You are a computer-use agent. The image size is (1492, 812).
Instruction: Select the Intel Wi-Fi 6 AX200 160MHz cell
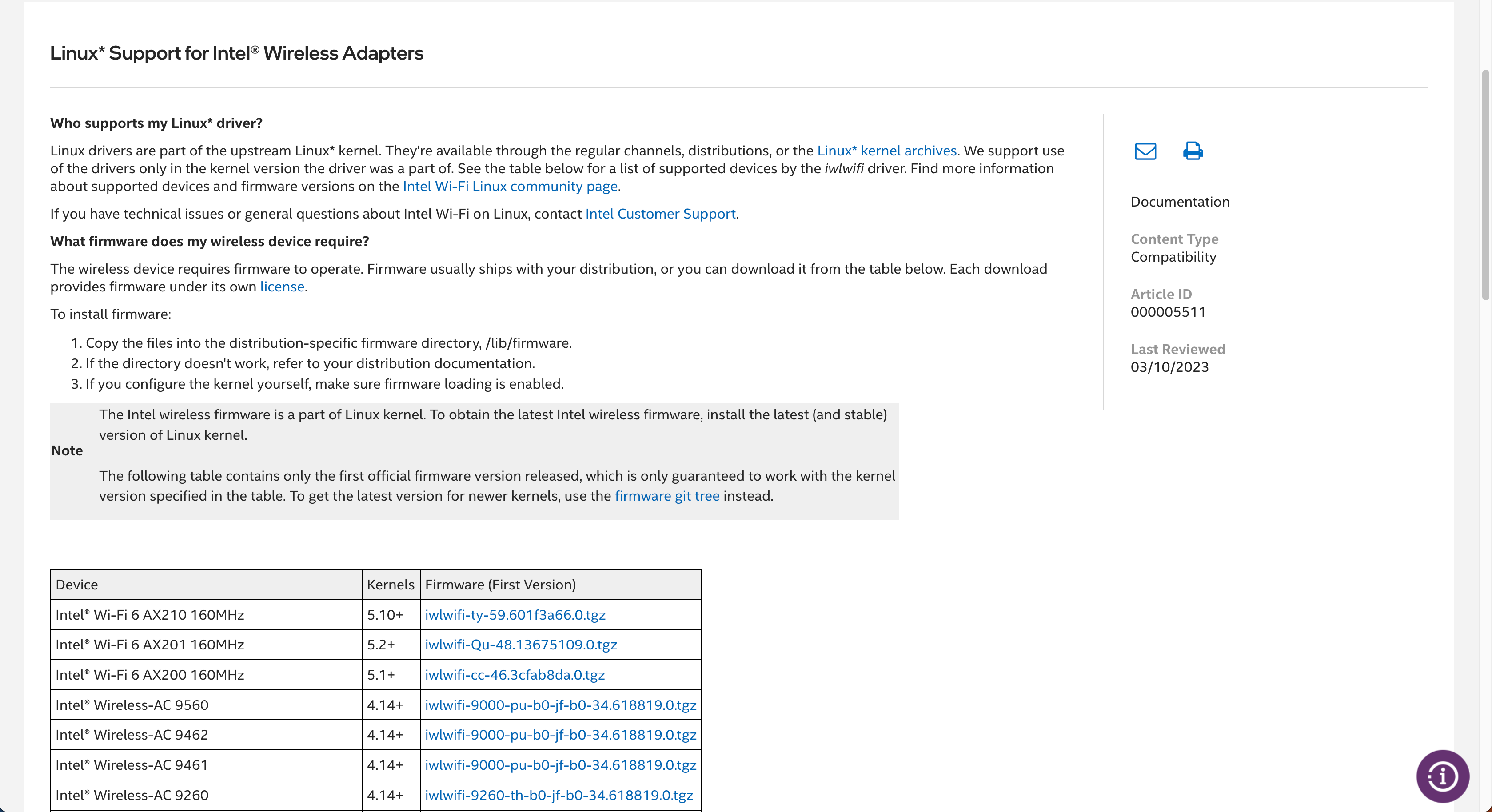pos(206,675)
